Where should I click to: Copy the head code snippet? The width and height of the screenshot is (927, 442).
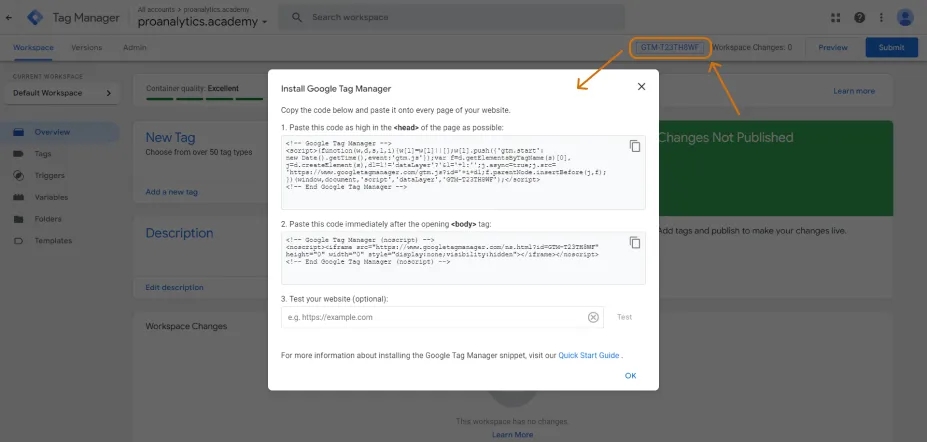[x=635, y=146]
